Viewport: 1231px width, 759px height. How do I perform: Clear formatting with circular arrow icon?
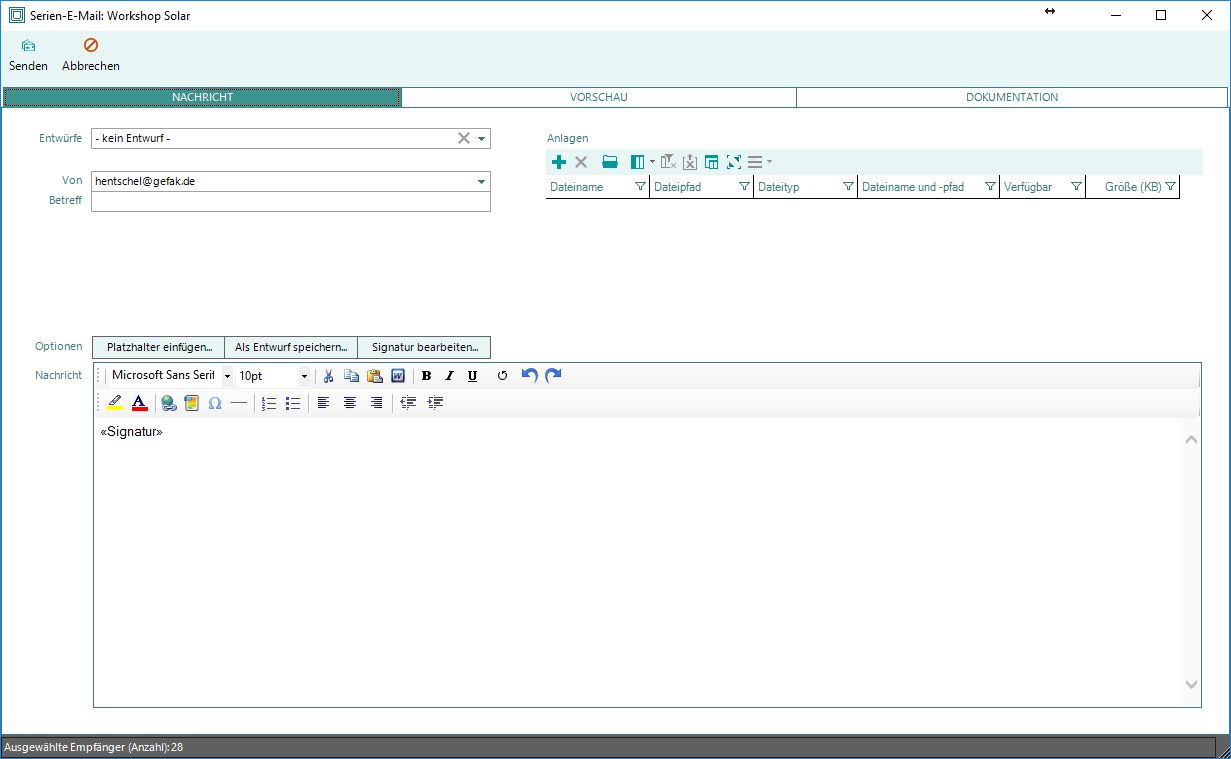[x=502, y=376]
